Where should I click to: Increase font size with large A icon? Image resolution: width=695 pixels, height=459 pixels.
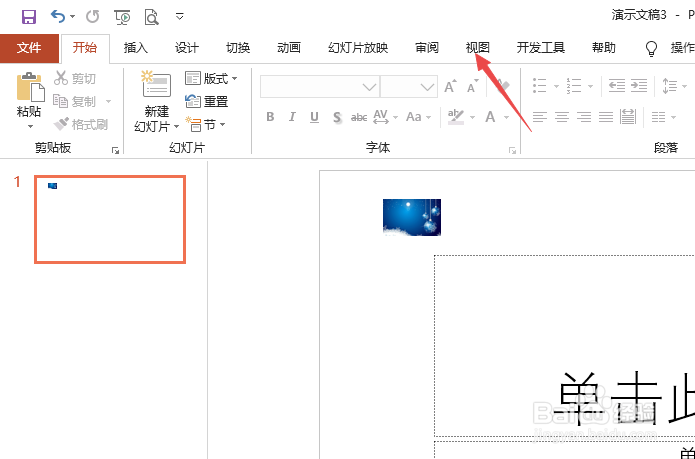pyautogui.click(x=450, y=87)
